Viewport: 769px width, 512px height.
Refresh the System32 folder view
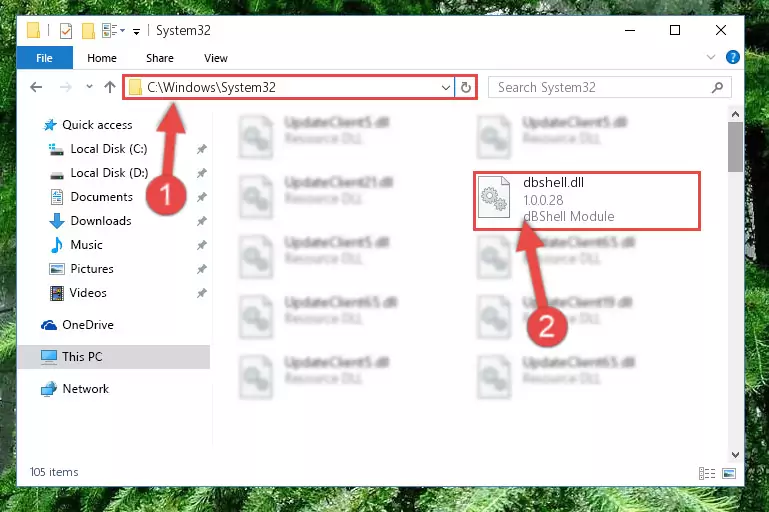point(465,87)
